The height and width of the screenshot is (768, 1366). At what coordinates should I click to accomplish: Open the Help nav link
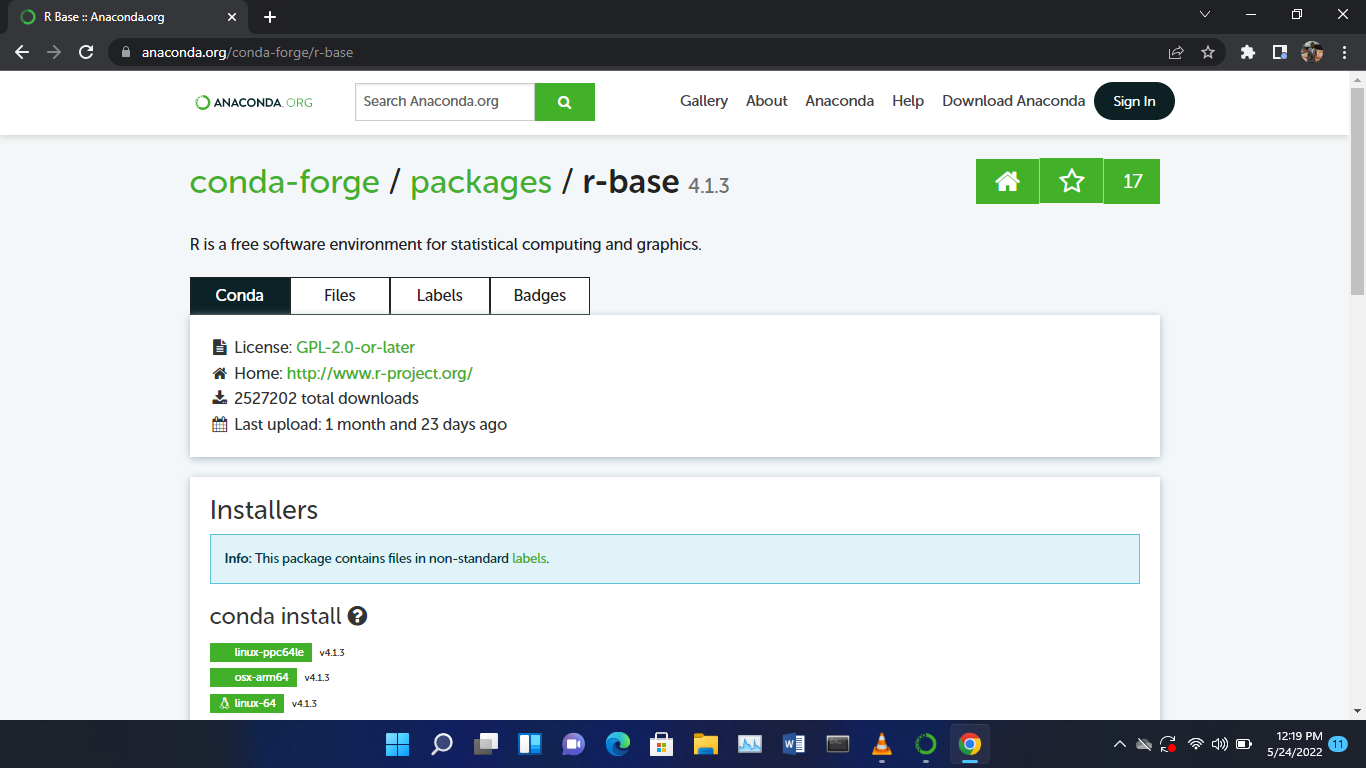[908, 101]
